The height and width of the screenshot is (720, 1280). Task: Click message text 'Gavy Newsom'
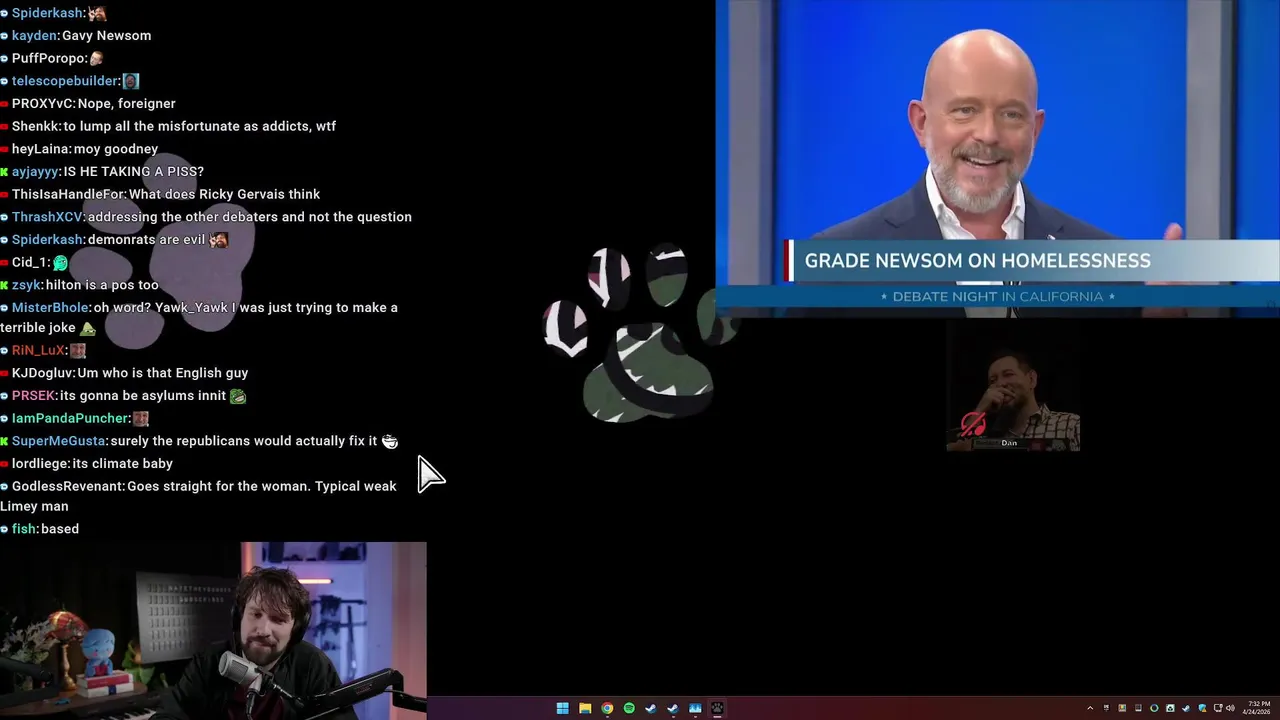tap(107, 36)
